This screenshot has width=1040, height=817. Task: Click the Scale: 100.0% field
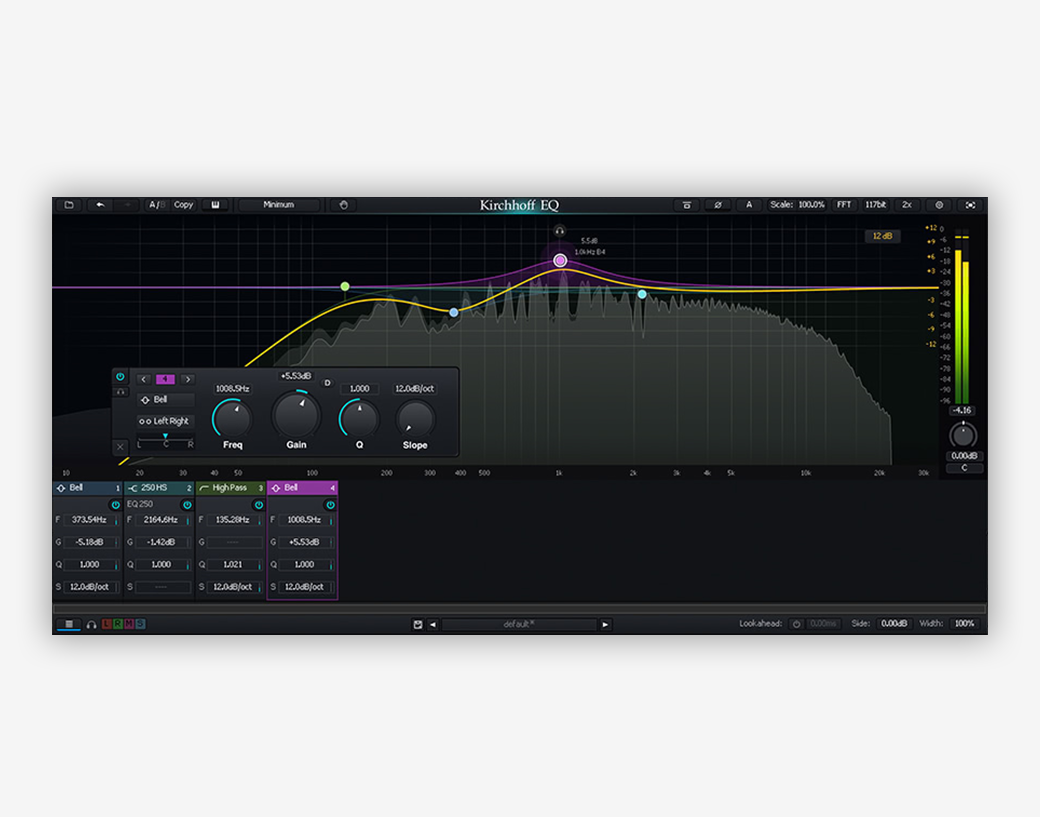pyautogui.click(x=797, y=205)
